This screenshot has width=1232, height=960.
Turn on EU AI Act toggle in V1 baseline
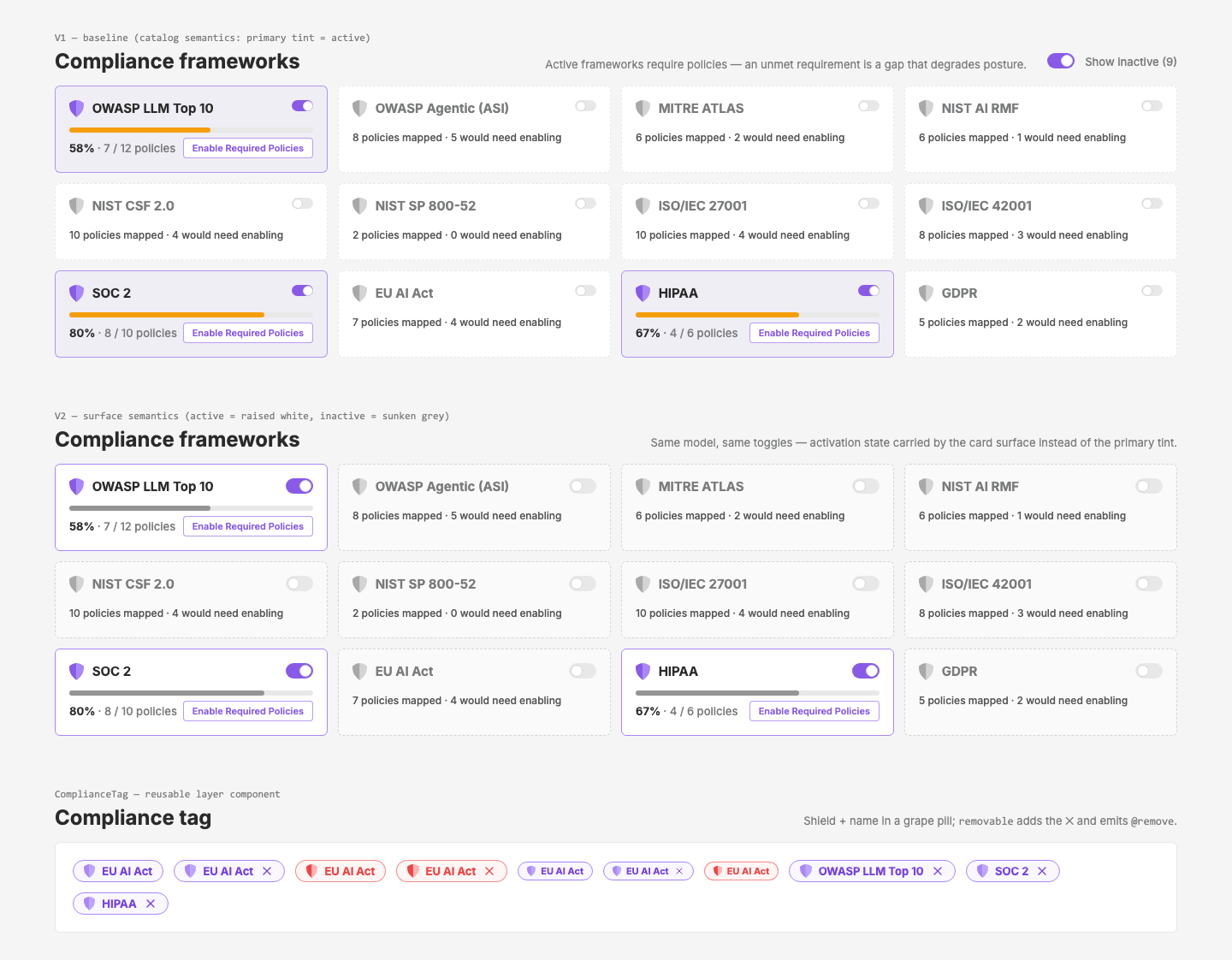tap(586, 291)
